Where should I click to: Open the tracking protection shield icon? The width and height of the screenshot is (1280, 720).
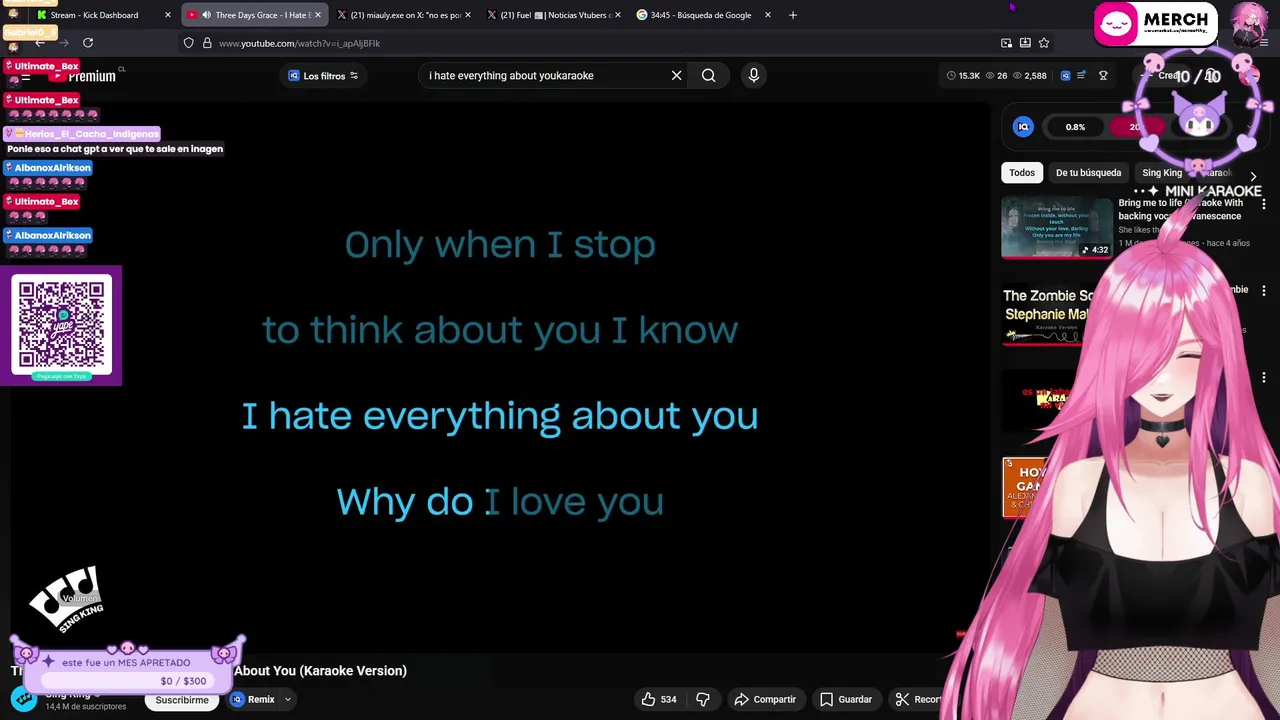(188, 43)
